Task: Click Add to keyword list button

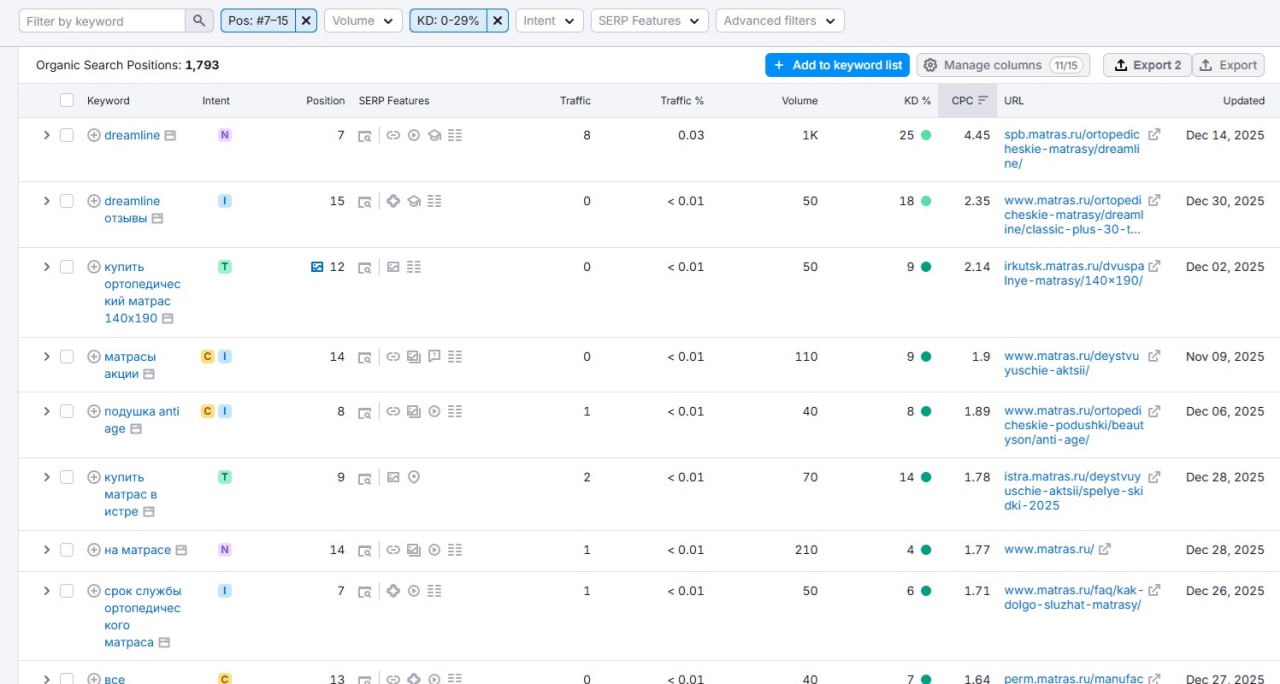Action: tap(837, 65)
